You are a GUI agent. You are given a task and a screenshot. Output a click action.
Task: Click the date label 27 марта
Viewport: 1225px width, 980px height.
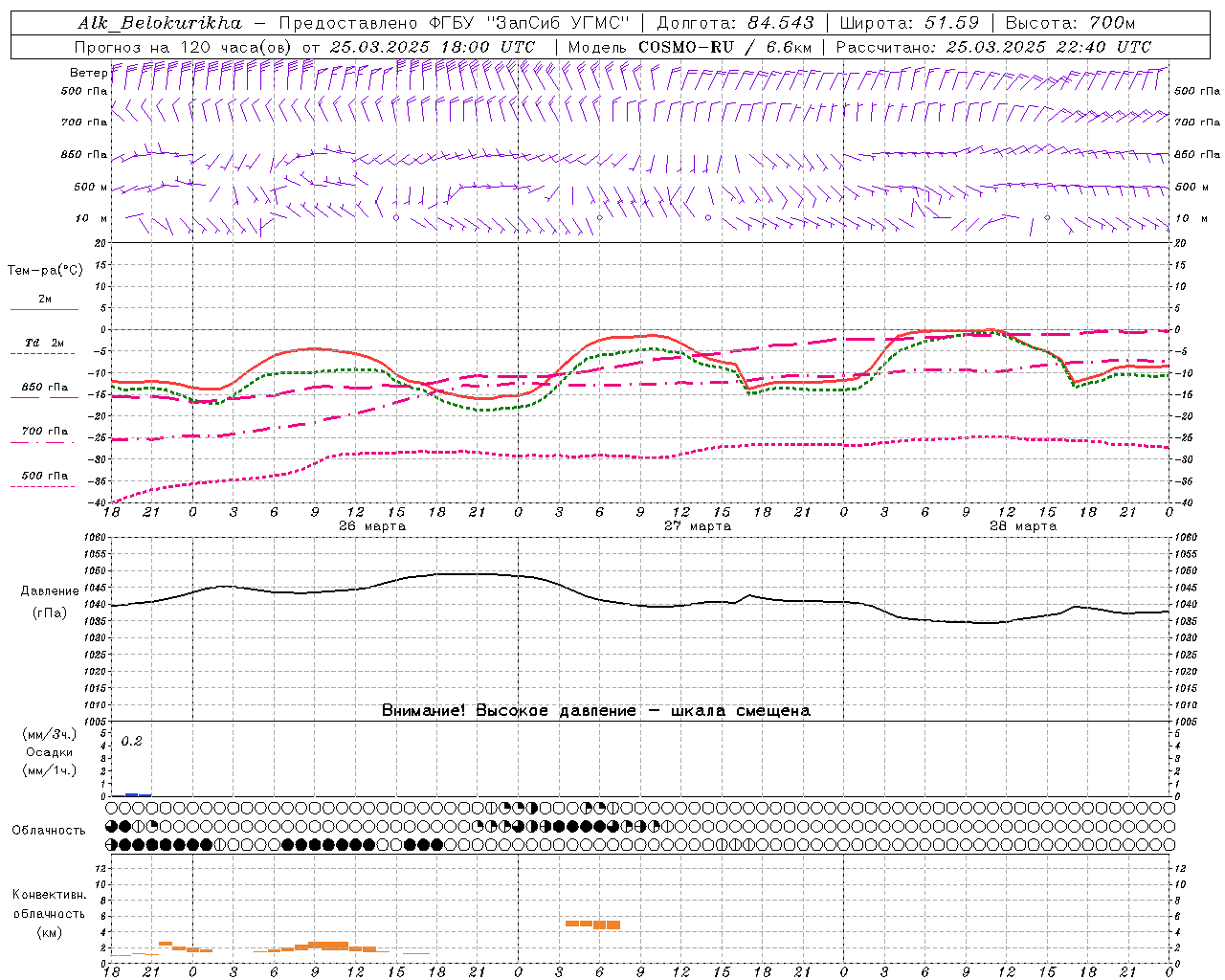tap(698, 526)
